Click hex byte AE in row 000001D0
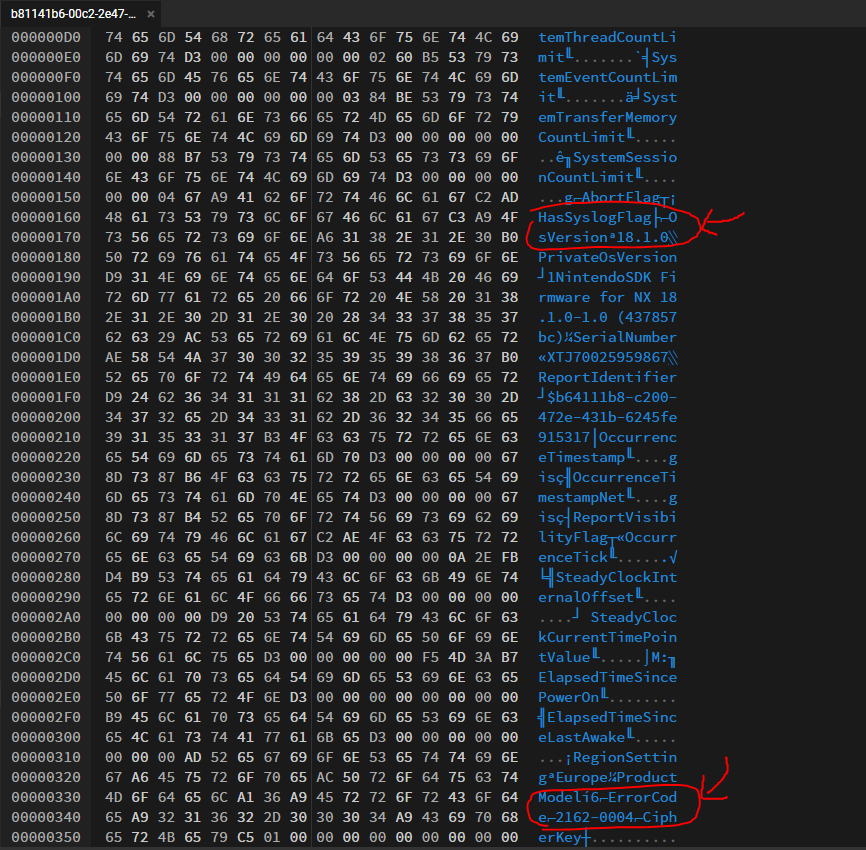 114,357
